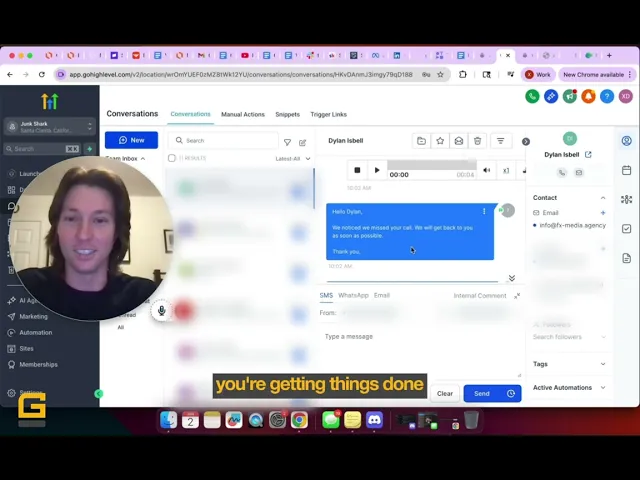Click the email contact envelope icon
Viewport: 640px width, 480px height.
(x=579, y=173)
